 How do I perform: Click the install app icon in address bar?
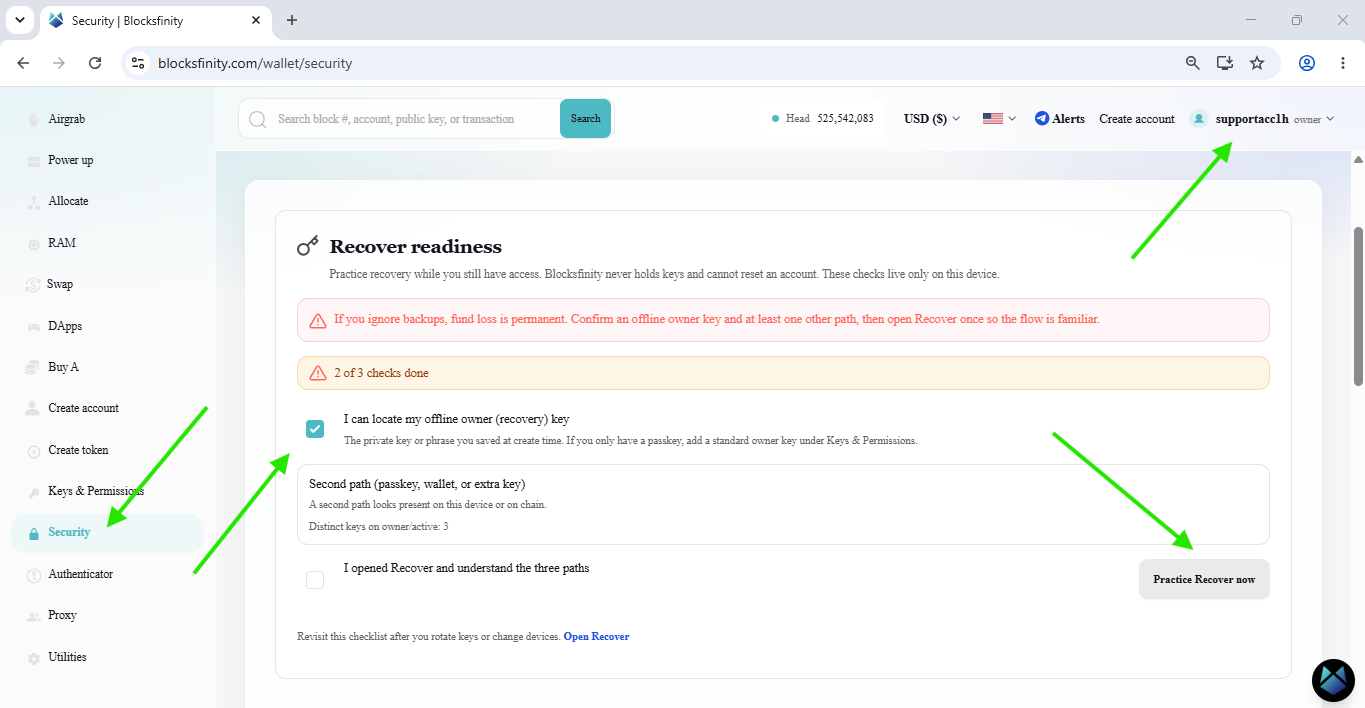(x=1224, y=63)
